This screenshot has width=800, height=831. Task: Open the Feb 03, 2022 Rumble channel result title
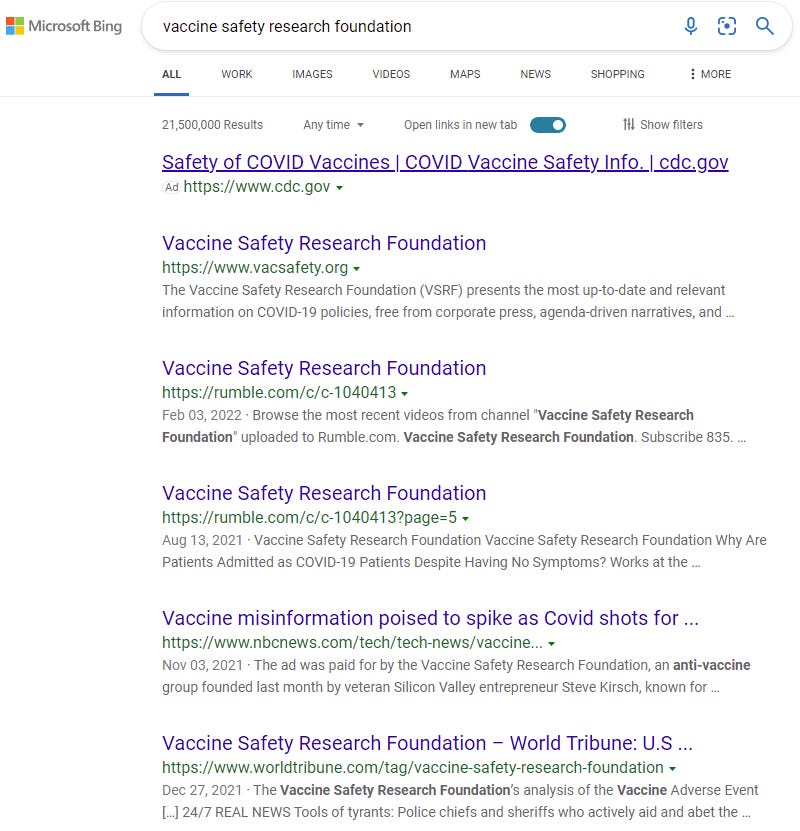324,368
